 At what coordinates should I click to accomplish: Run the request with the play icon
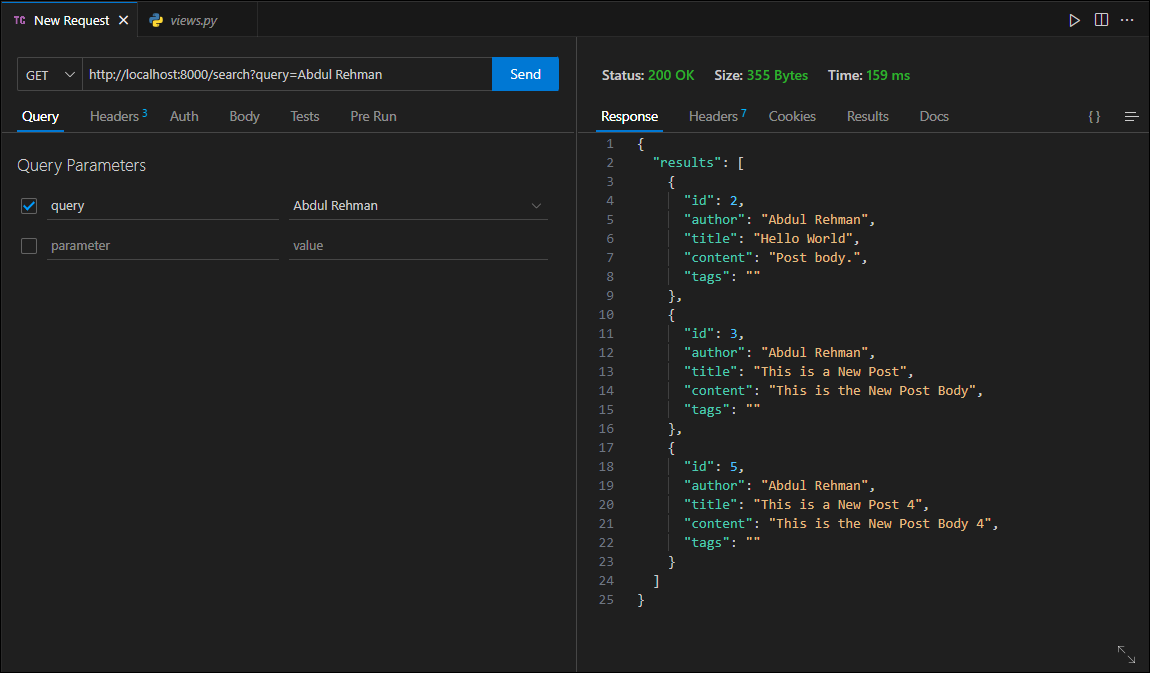coord(1074,21)
